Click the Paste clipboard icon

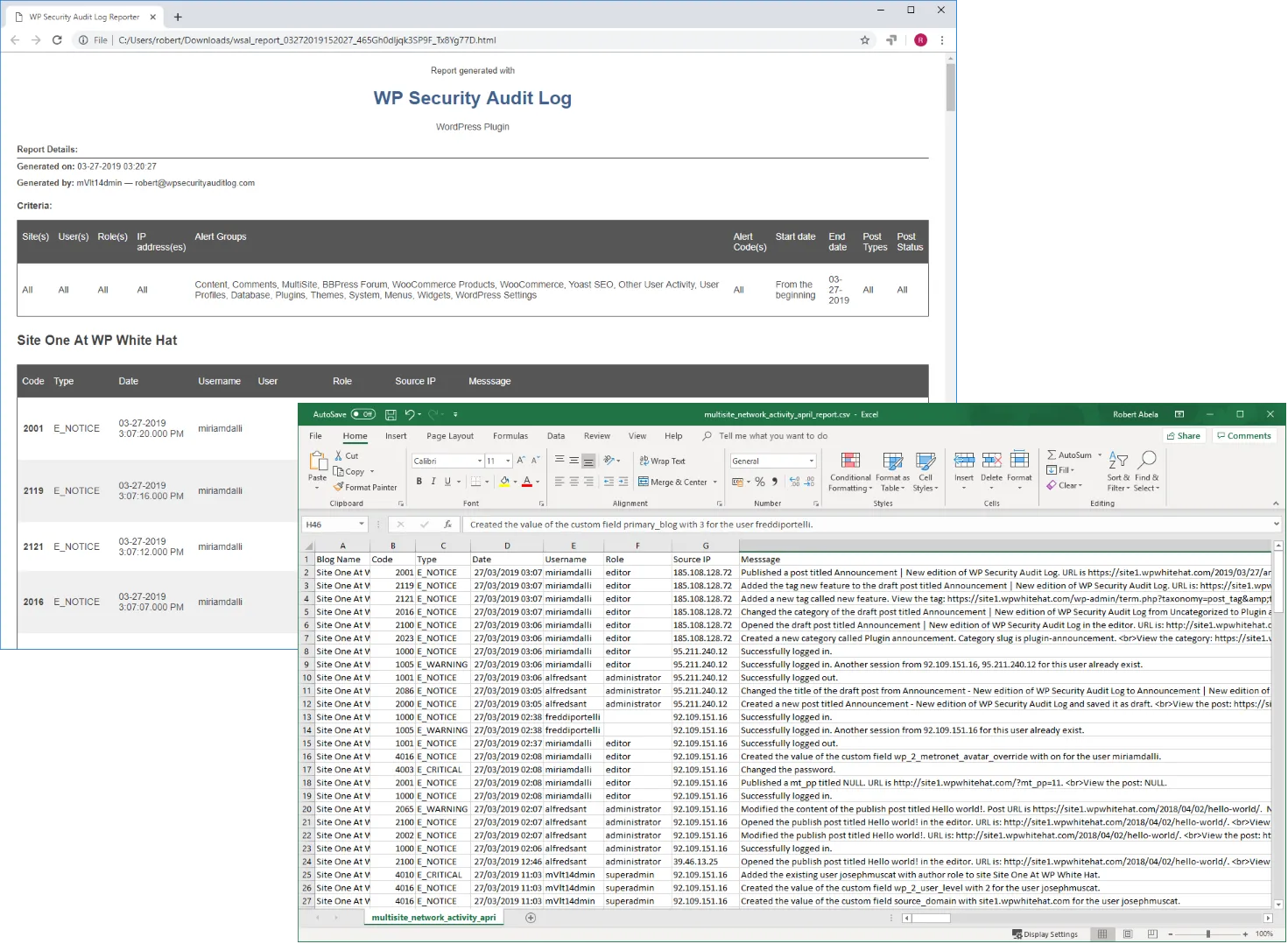317,461
